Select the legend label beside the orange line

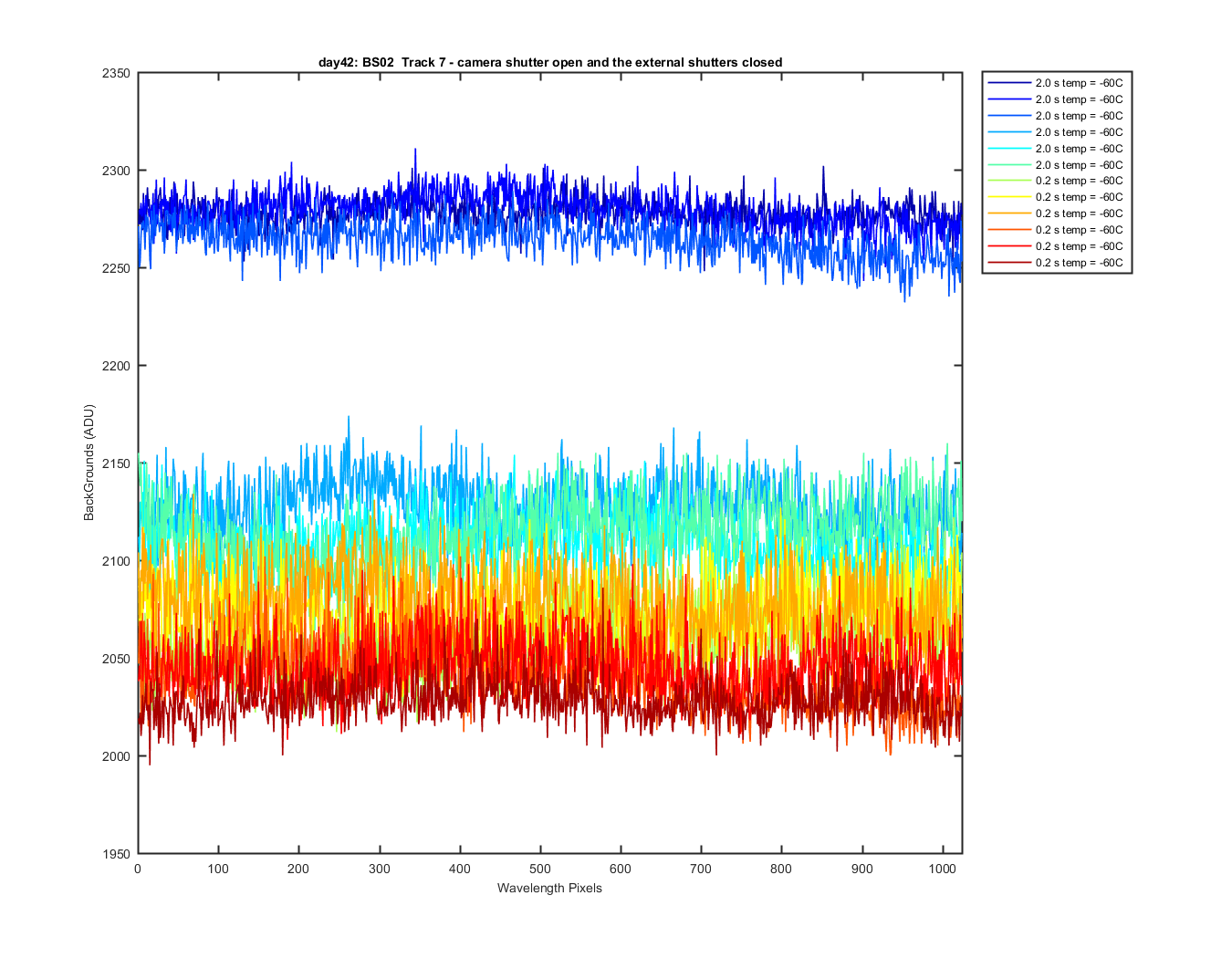(x=1079, y=213)
